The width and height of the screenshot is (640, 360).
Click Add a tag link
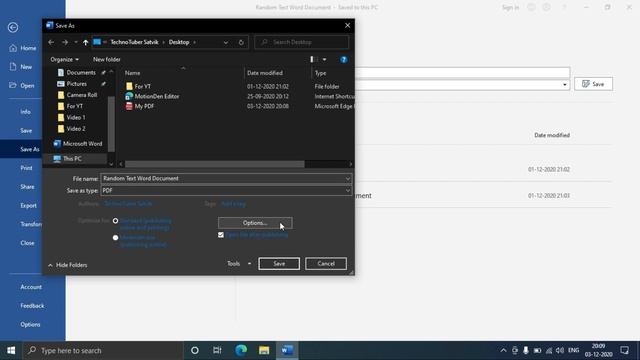click(x=233, y=204)
